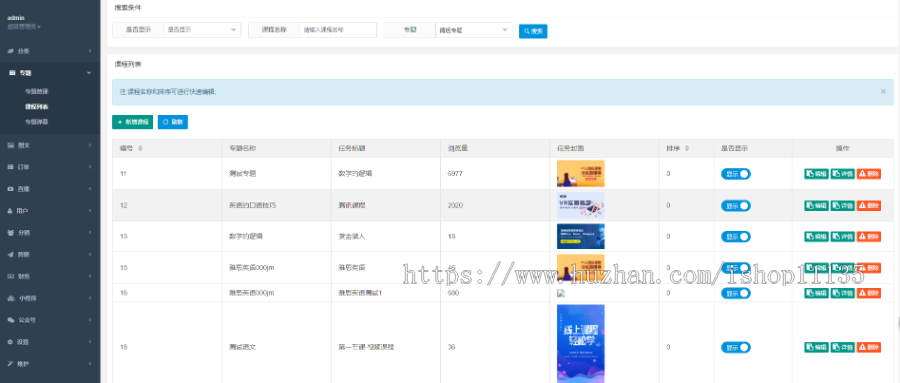Click the 分销 icon in sidebar

[x=10, y=233]
